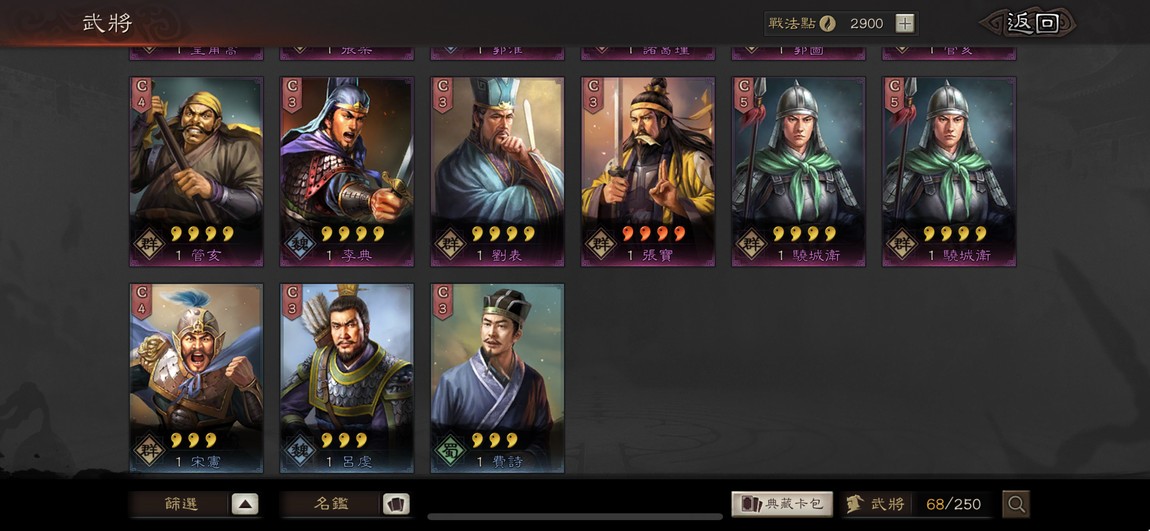Click the 群 faction badge on 管亥 card

[x=149, y=245]
